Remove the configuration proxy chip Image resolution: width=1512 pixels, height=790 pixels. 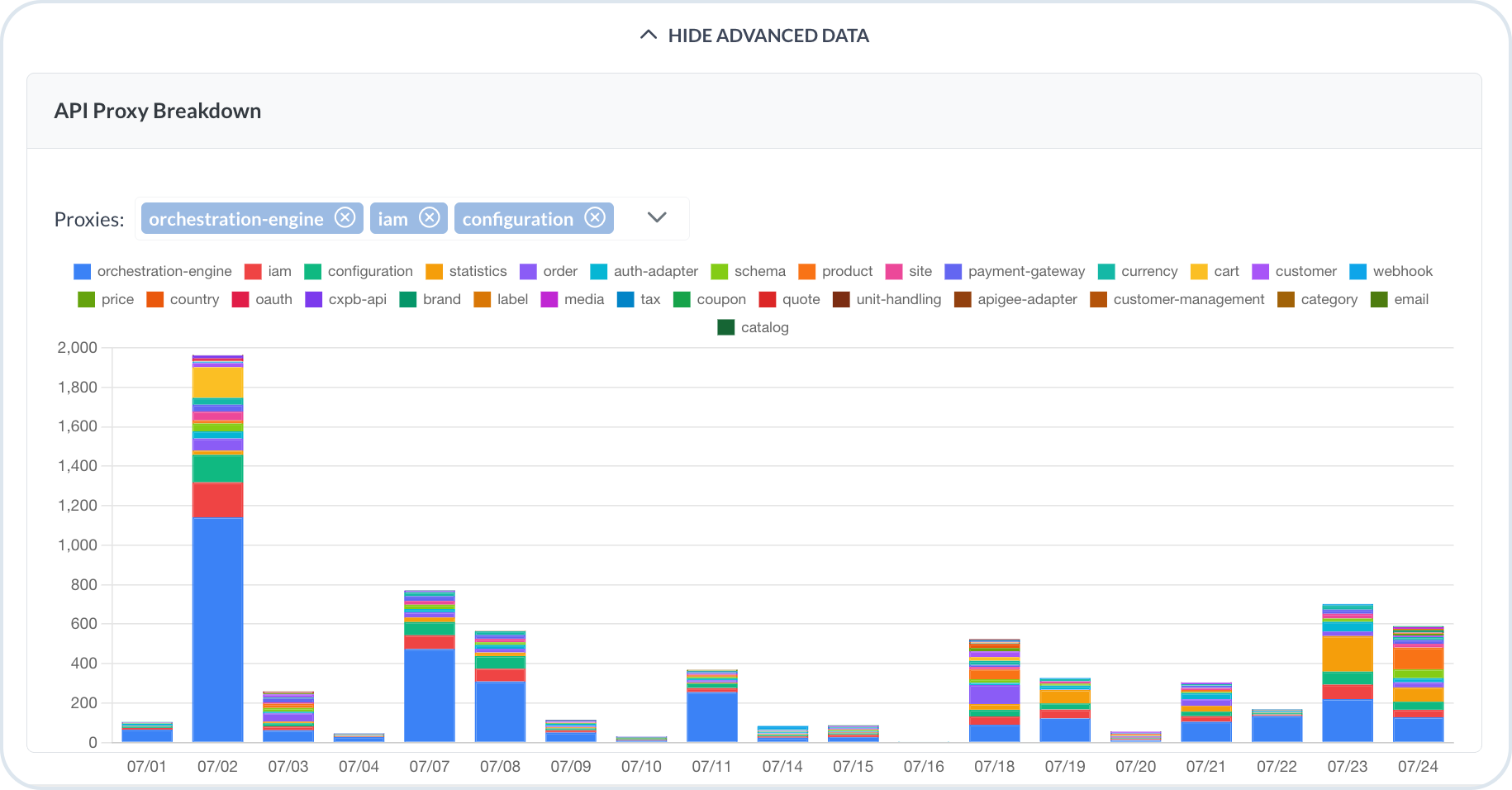[595, 217]
